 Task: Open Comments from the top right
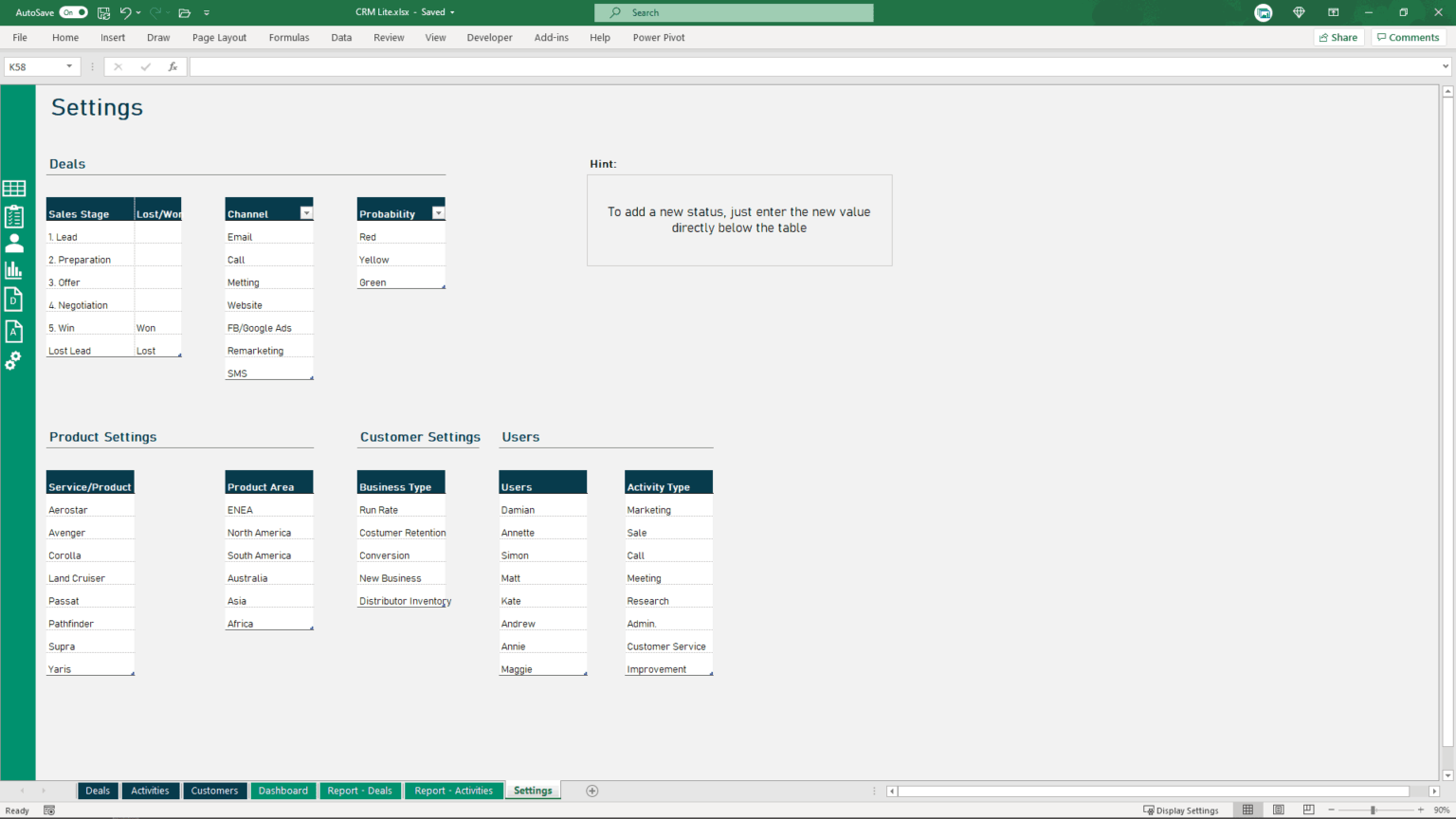tap(1408, 37)
